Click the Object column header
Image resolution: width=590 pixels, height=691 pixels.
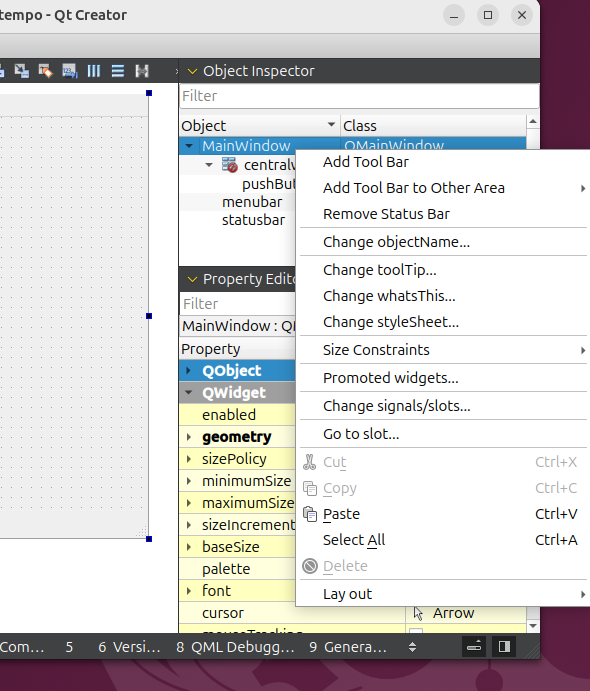point(260,126)
